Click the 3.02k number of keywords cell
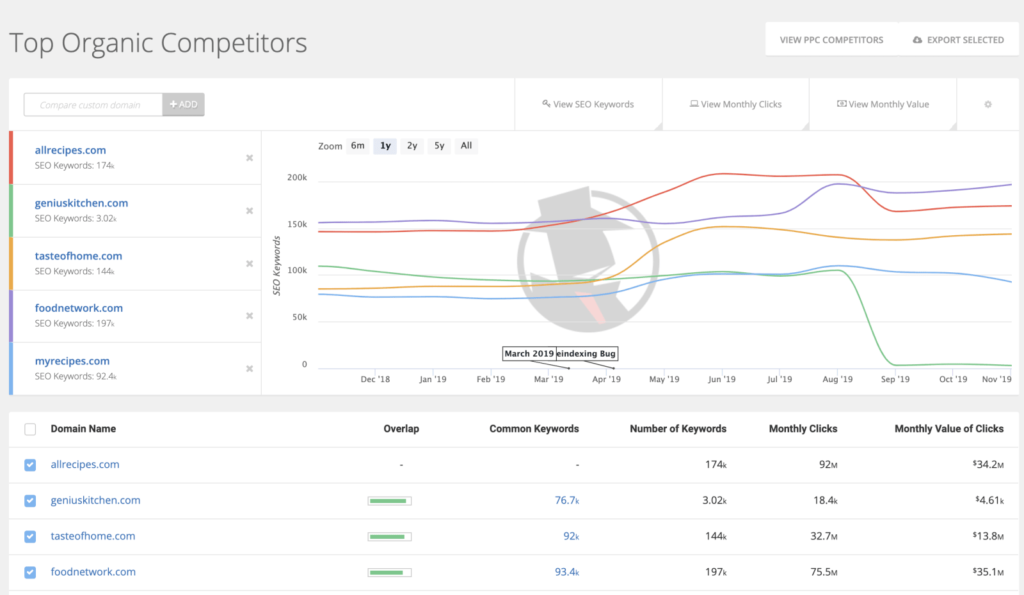Screen dimensions: 1024x595 coord(714,500)
